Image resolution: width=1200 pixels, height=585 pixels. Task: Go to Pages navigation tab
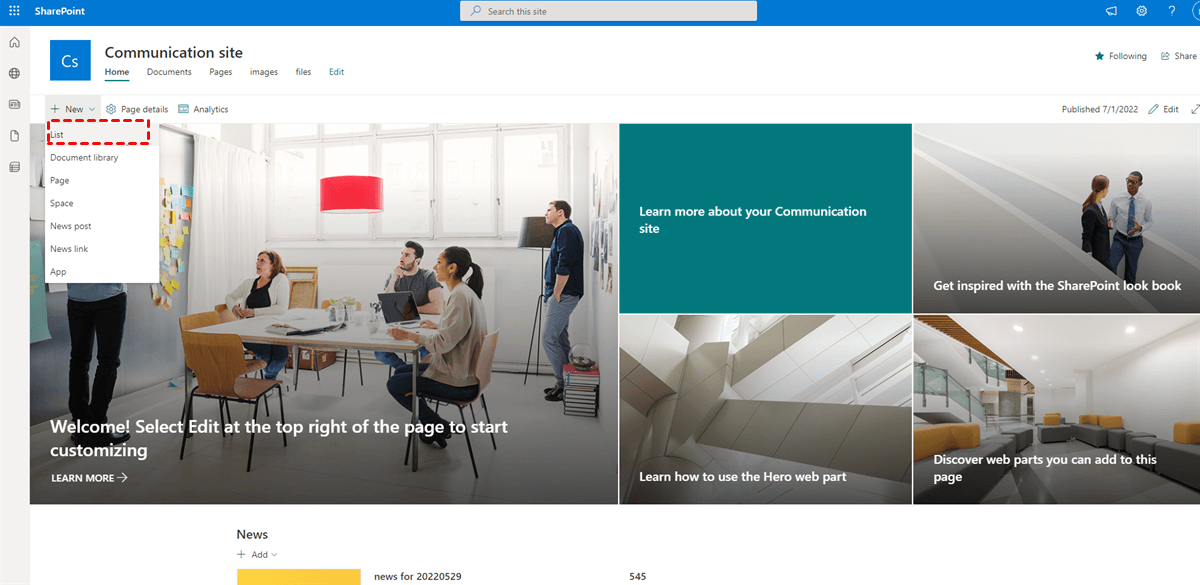coord(221,72)
